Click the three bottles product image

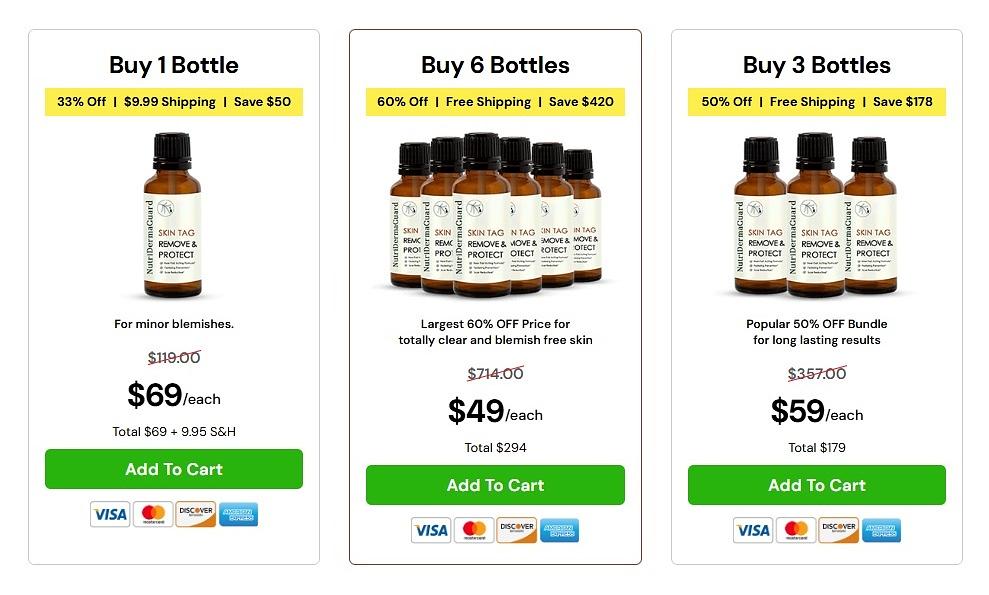tap(817, 216)
